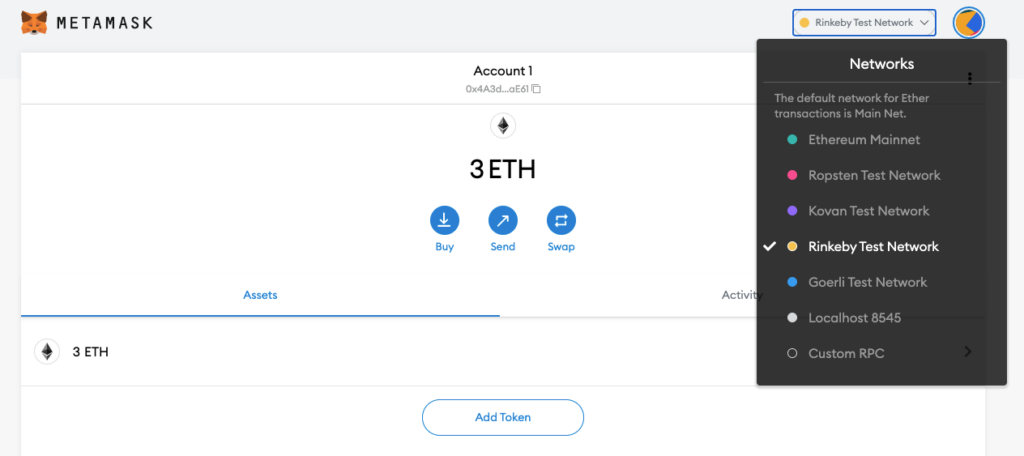Click the MetaMask fox logo
The image size is (1024, 456).
[33, 23]
